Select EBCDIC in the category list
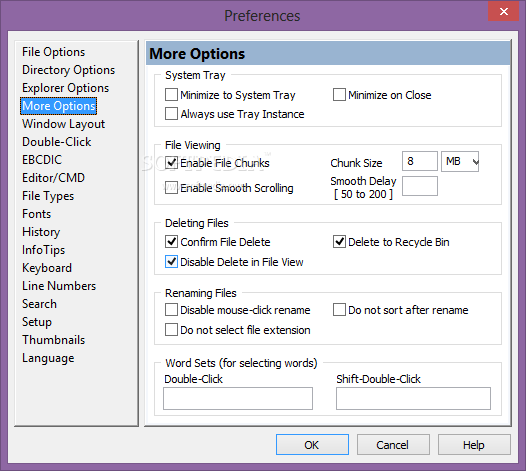The image size is (526, 471). click(x=42, y=160)
